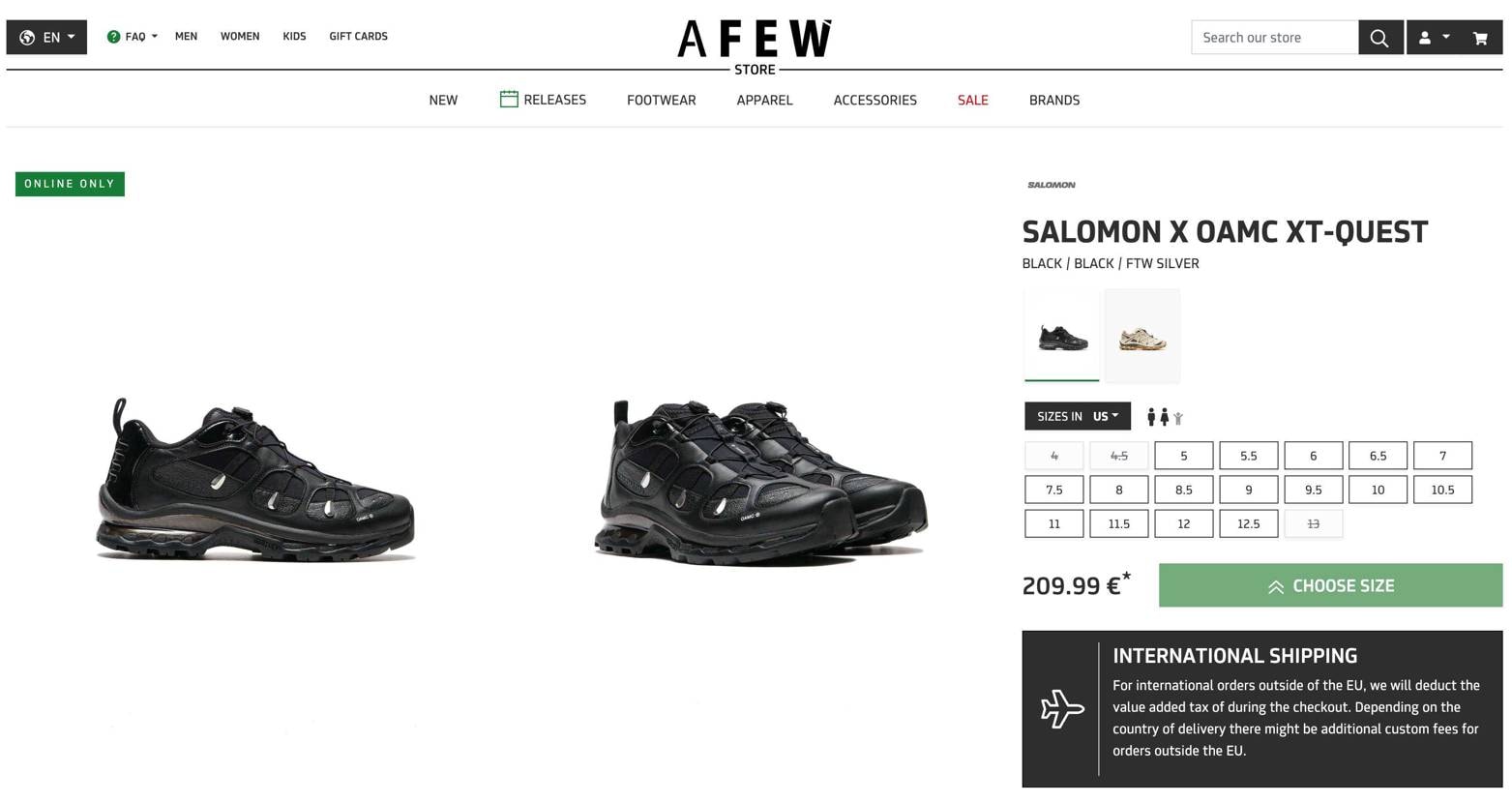Screen dimensions: 1512x803
Task: Click the Releases calendar icon
Action: tap(509, 100)
